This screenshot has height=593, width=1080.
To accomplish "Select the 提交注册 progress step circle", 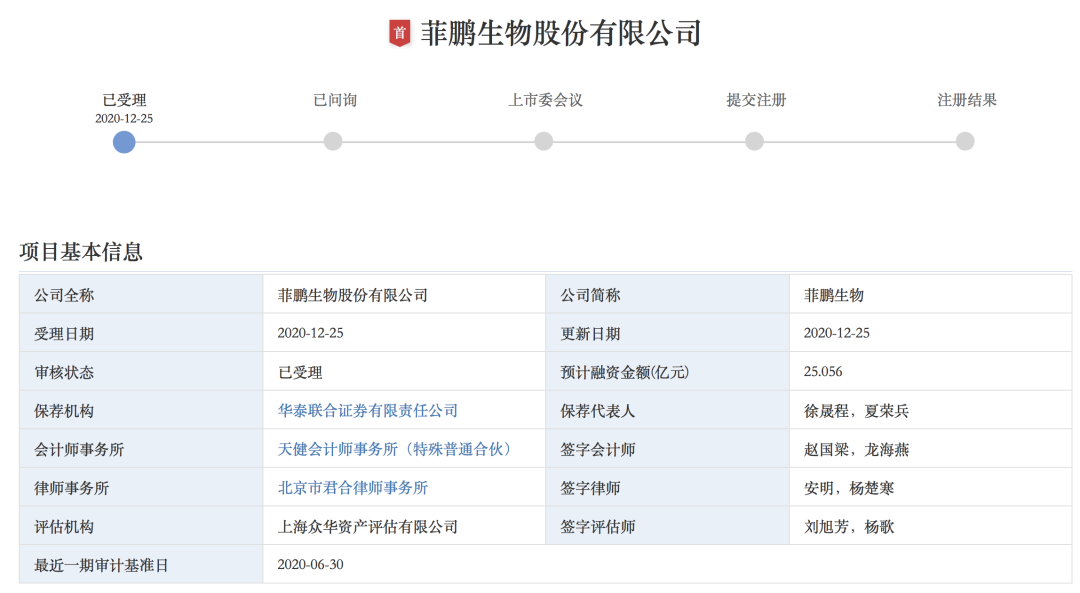I will click(x=755, y=142).
